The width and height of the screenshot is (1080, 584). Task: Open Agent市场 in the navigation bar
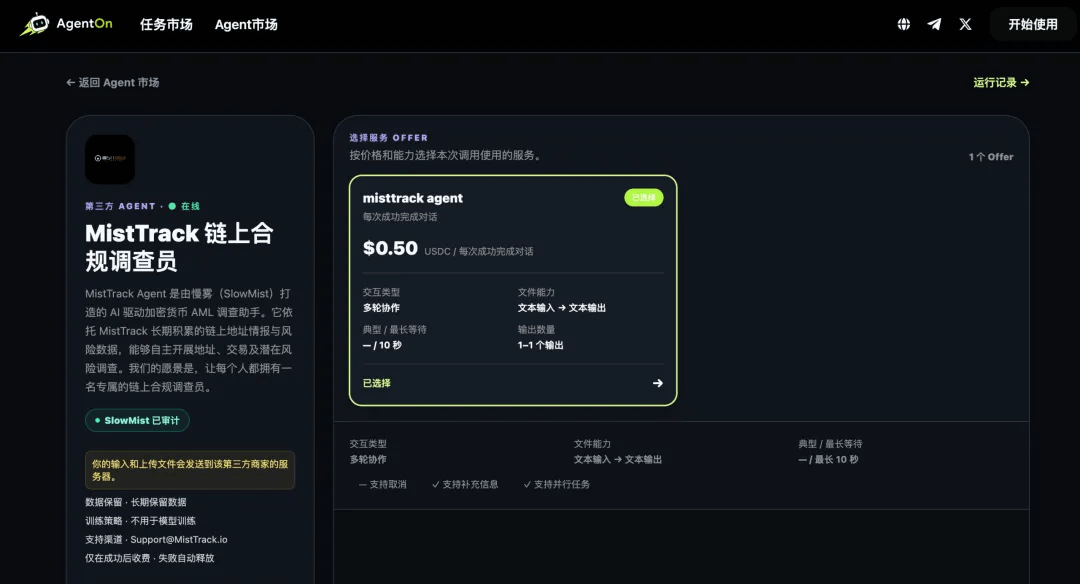click(246, 24)
